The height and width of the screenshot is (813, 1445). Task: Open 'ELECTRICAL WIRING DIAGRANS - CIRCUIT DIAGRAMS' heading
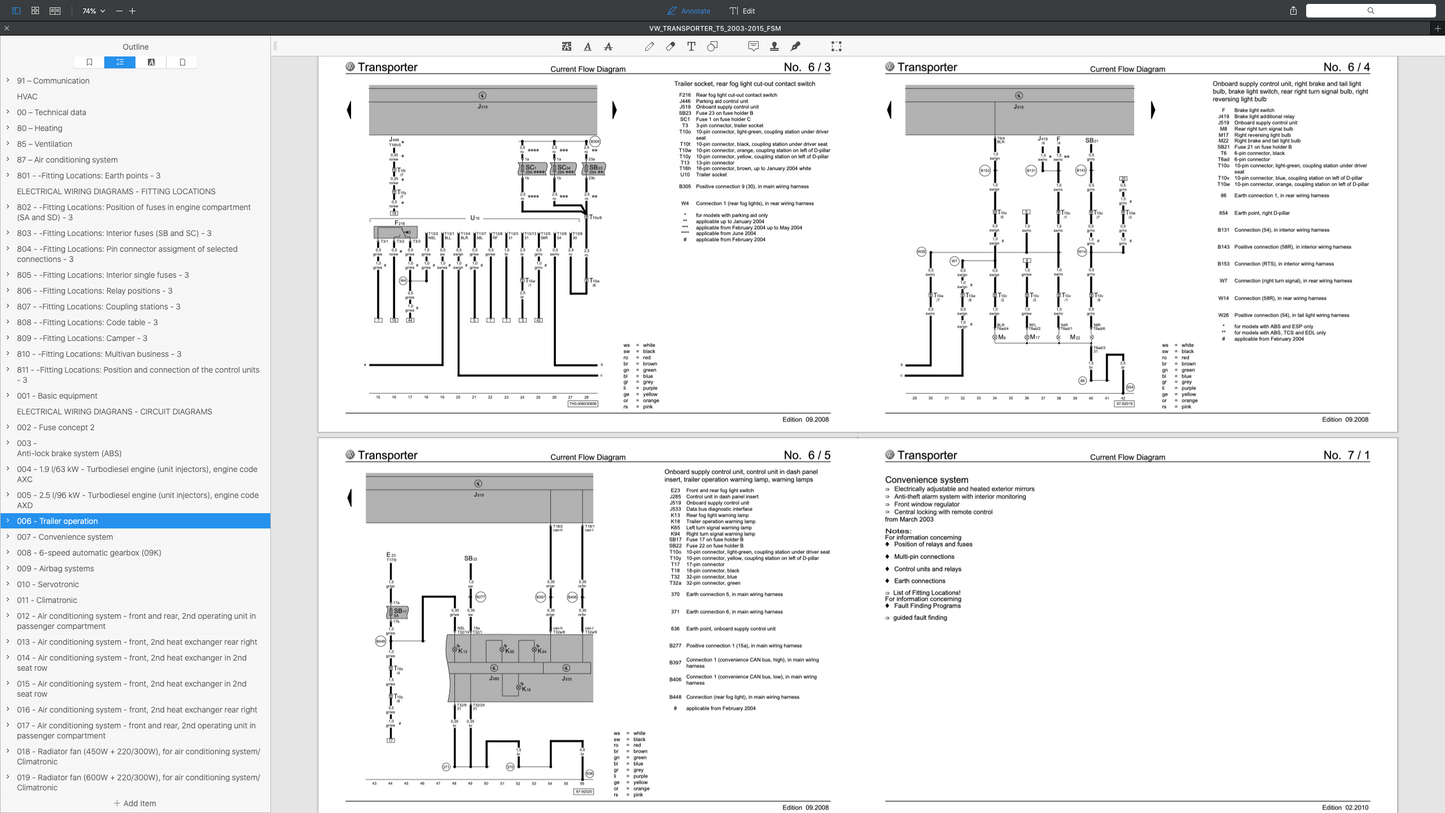[114, 411]
